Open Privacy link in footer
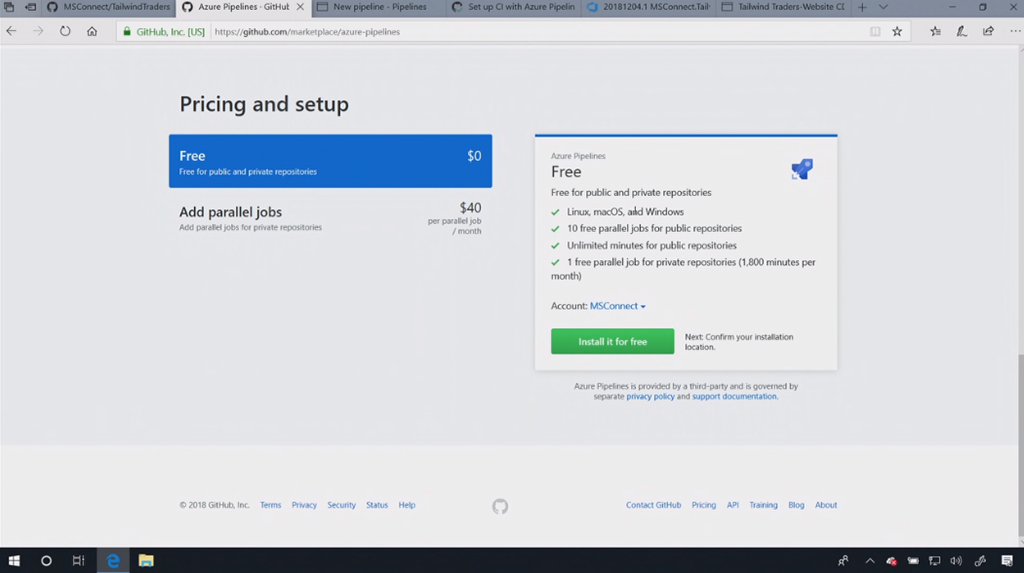 304,505
